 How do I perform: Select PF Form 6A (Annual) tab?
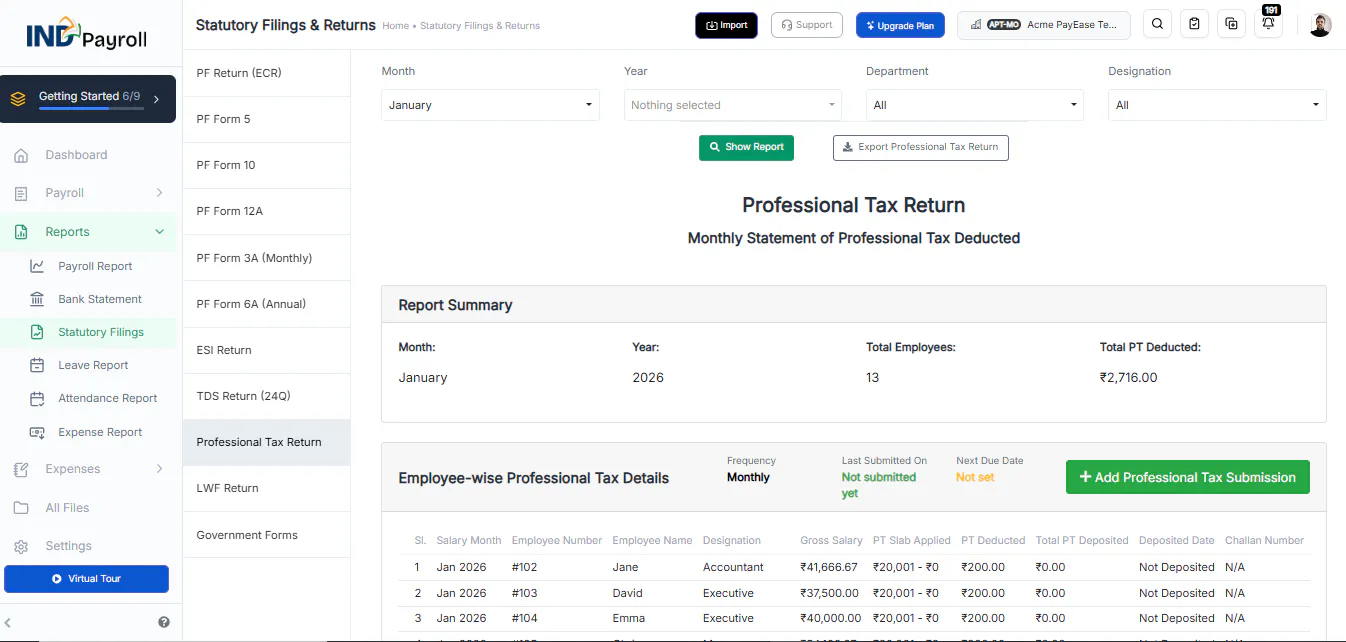tap(266, 304)
